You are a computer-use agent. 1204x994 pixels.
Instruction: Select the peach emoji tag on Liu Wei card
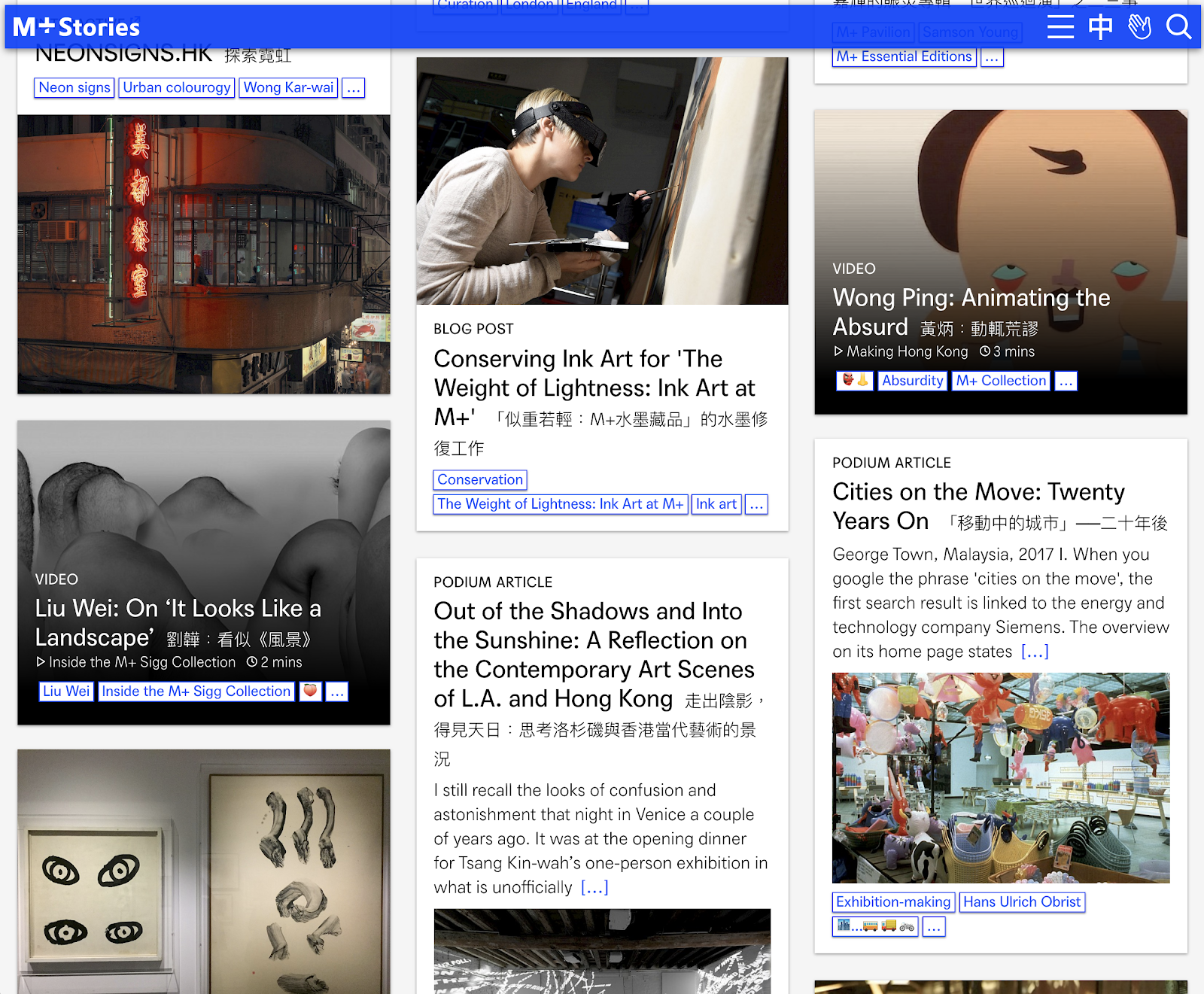tap(311, 692)
